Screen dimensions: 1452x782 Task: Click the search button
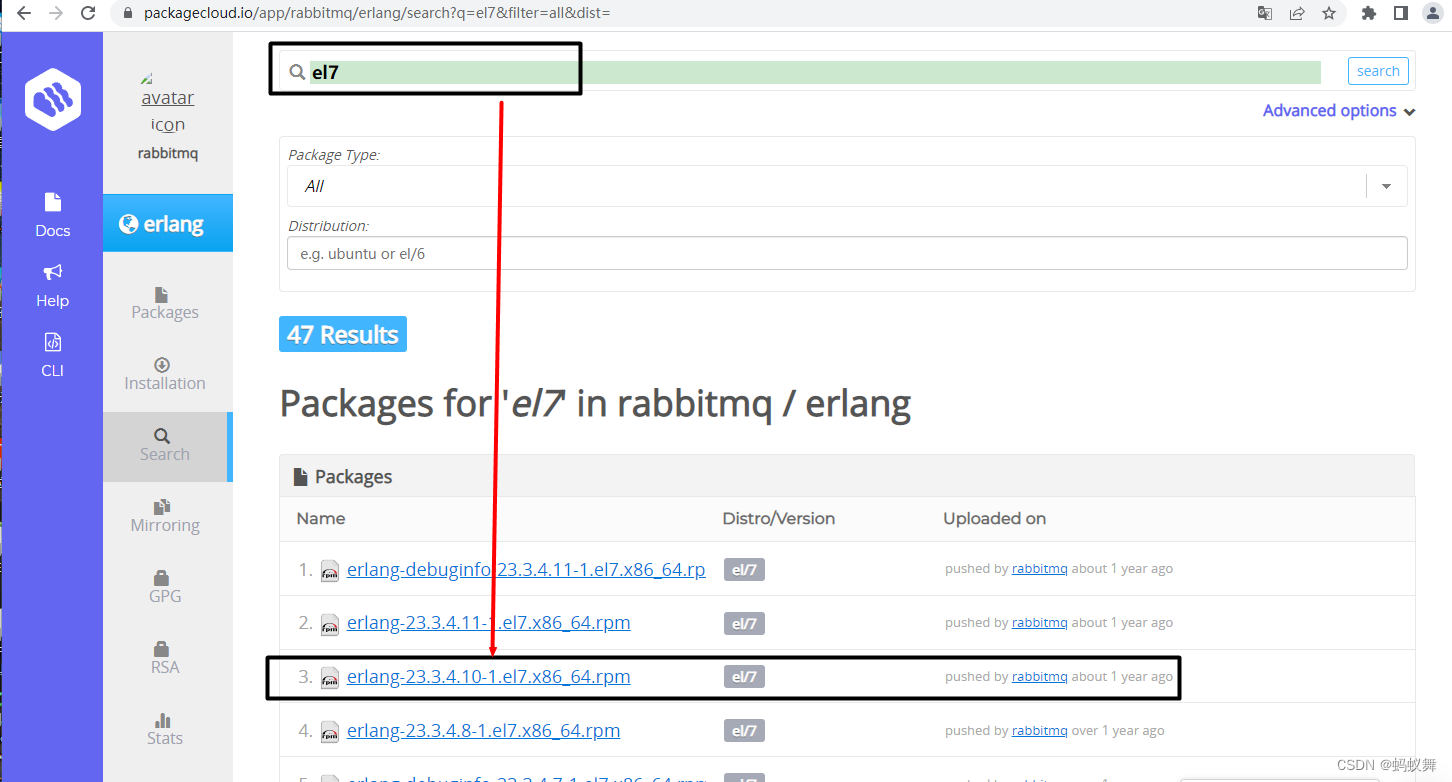[x=1378, y=71]
